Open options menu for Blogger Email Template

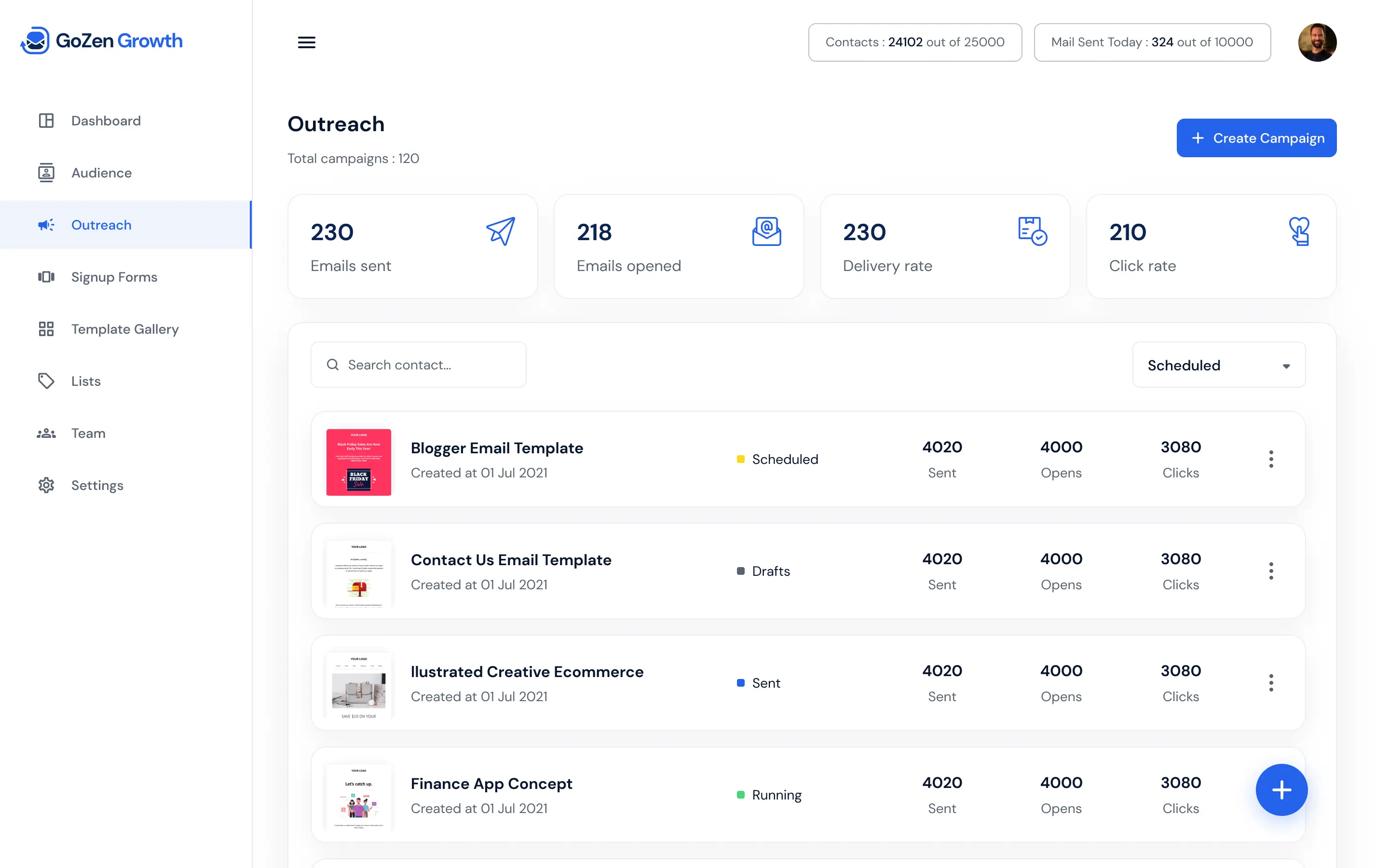pyautogui.click(x=1271, y=459)
